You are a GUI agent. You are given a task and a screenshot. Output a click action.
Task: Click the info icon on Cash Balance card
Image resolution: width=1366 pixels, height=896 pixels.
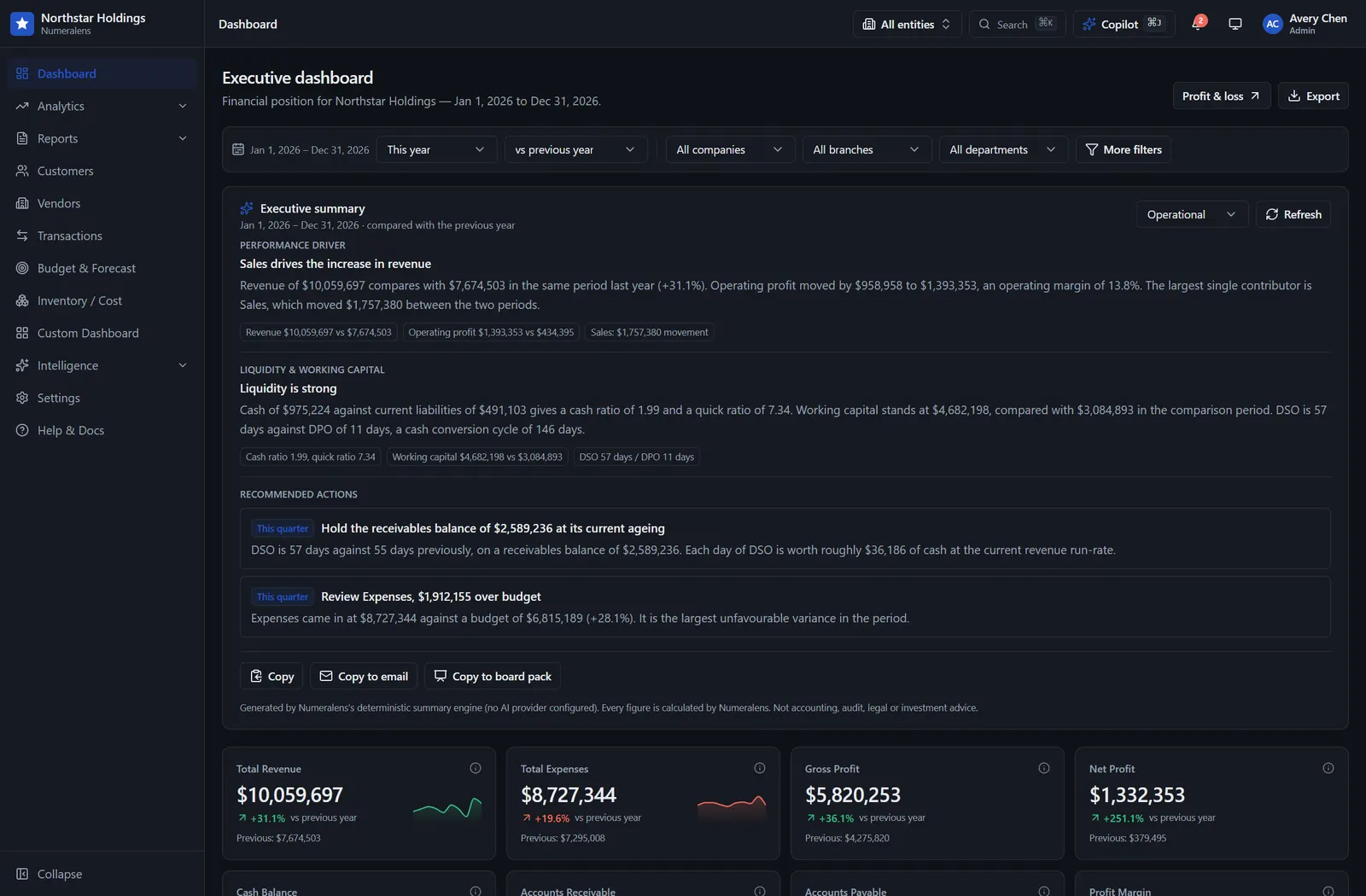476,891
